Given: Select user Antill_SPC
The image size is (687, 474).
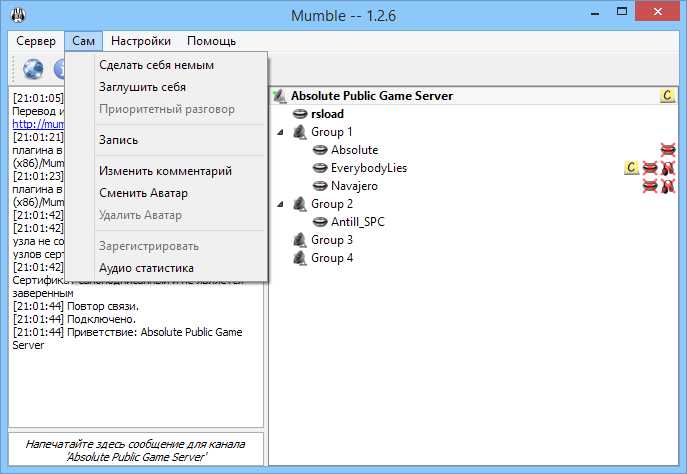Looking at the screenshot, I should [358, 222].
